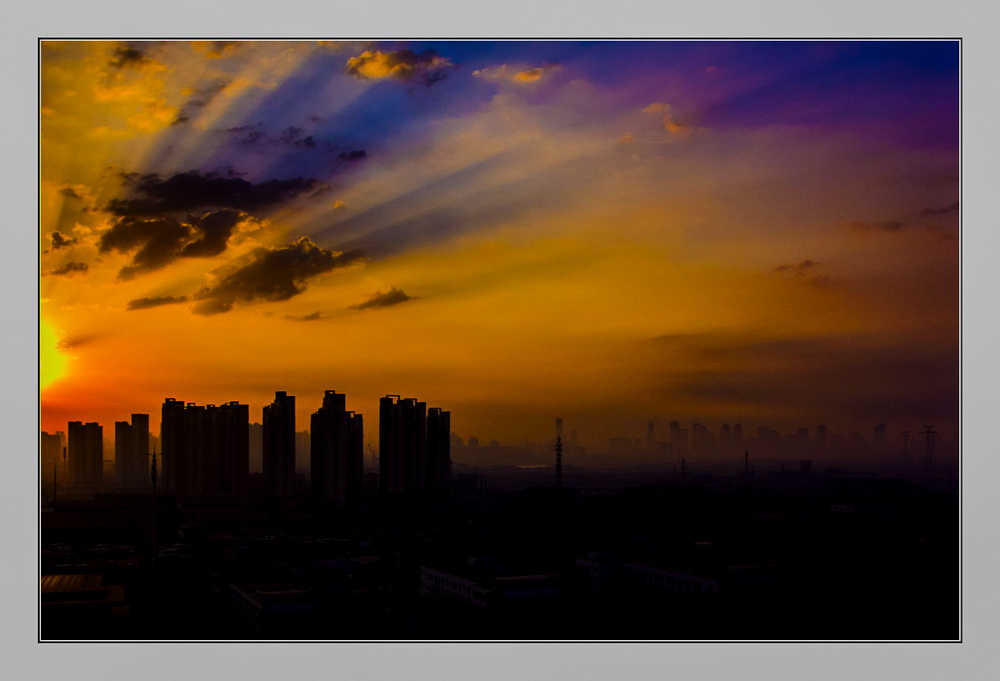This screenshot has width=1000, height=681.
Task: Click the small dark cloud on the right side
Action: [797, 266]
